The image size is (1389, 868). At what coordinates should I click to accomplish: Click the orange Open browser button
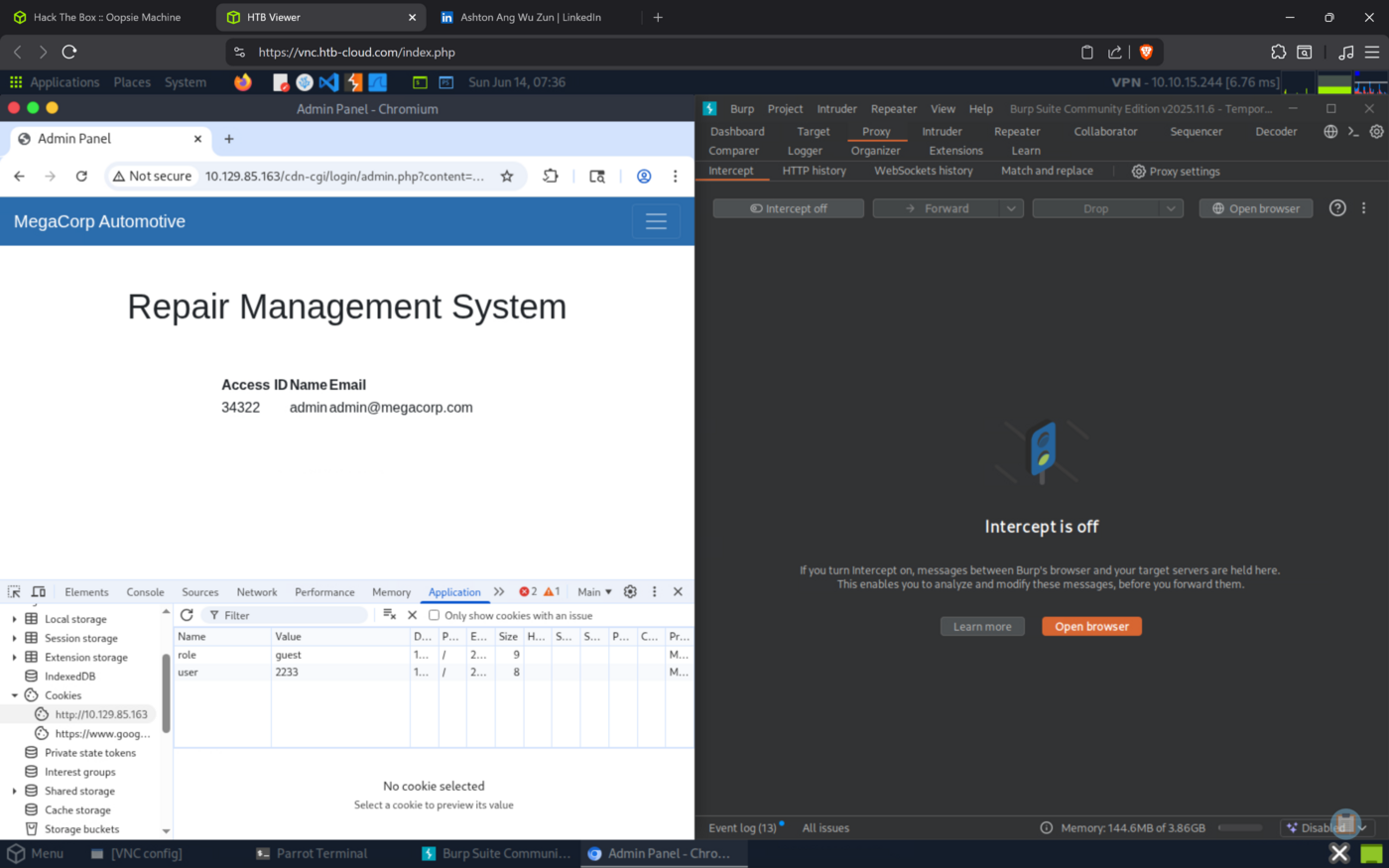point(1091,626)
